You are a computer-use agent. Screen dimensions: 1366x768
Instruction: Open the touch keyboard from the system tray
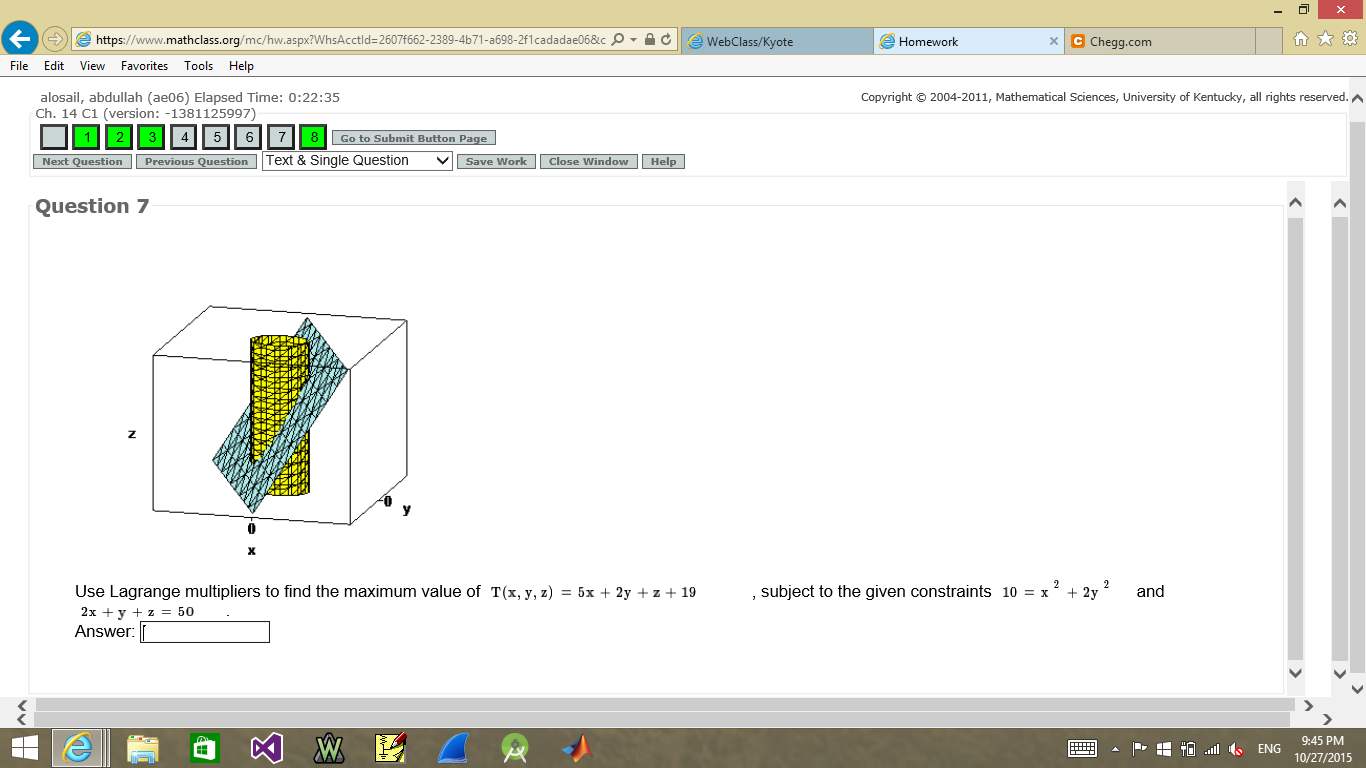point(1083,747)
